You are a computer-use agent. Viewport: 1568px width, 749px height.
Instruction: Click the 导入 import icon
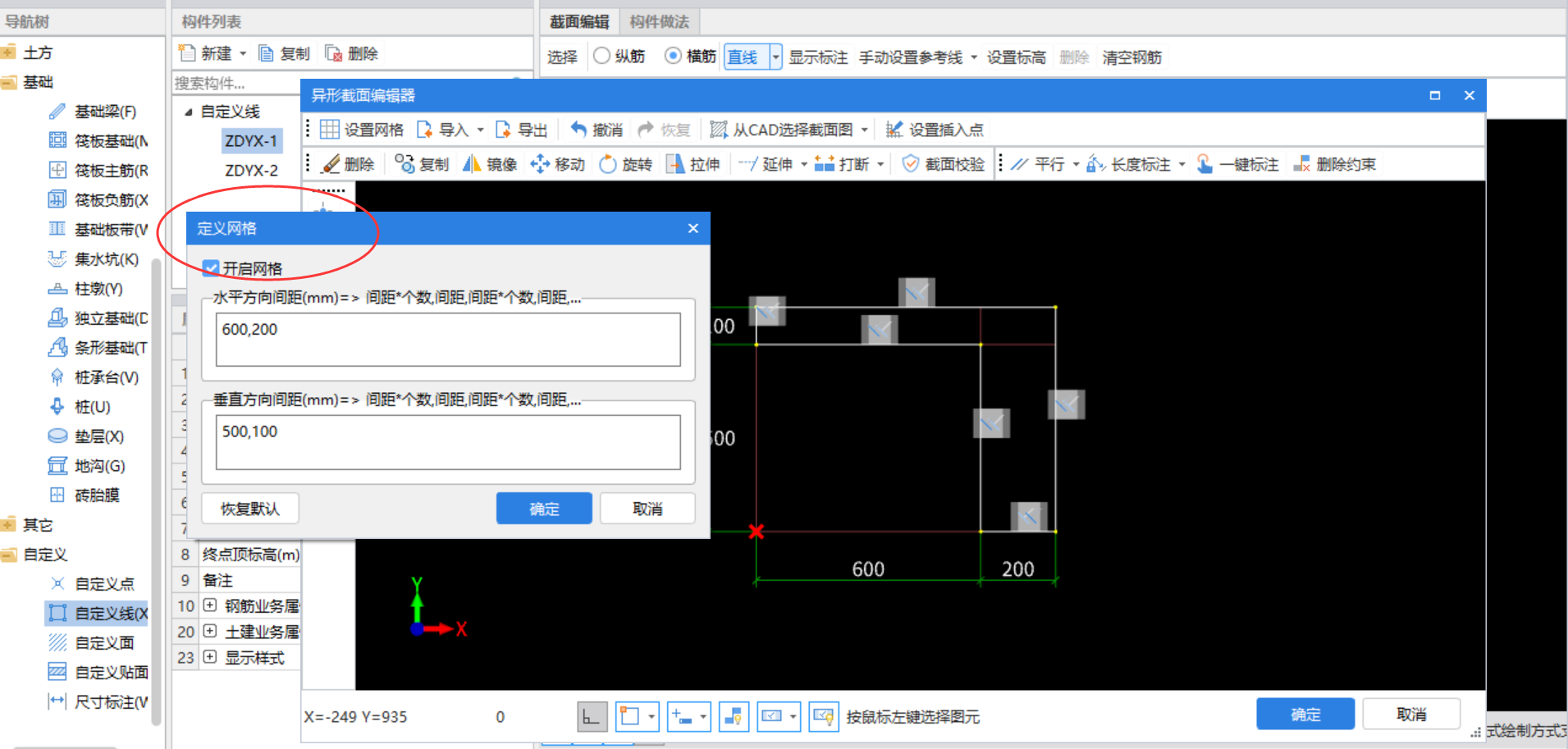click(x=424, y=130)
